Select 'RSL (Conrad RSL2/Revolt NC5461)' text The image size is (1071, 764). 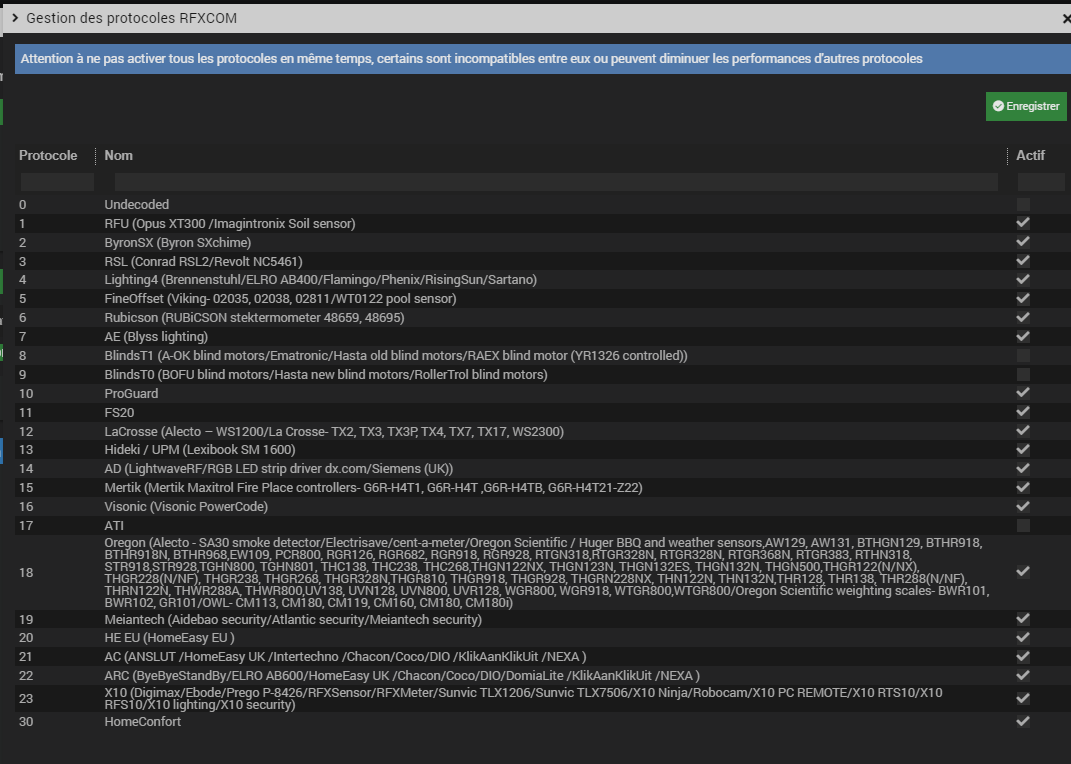point(204,261)
